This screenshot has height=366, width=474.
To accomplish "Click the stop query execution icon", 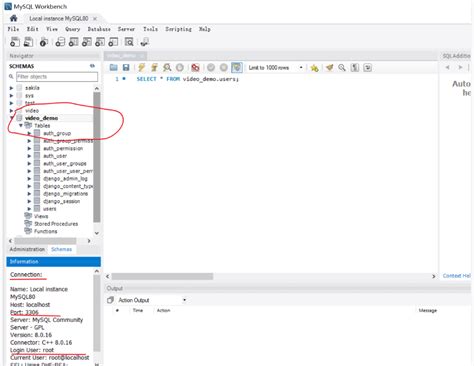I will click(x=180, y=68).
